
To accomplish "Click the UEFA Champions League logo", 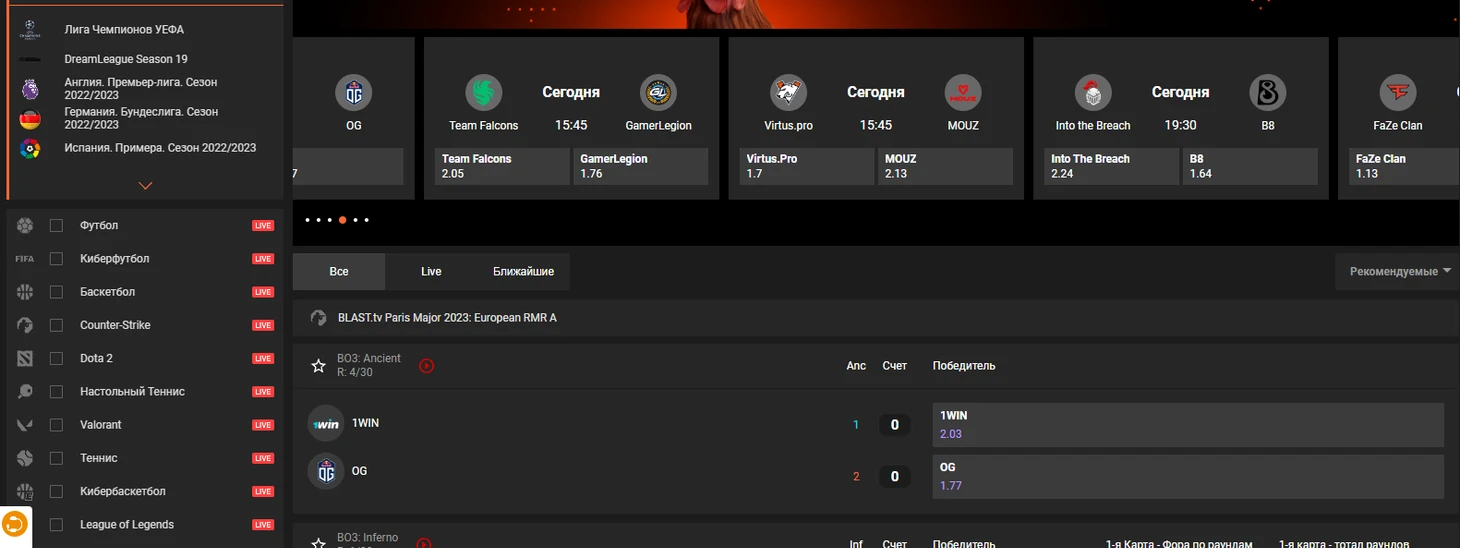I will pyautogui.click(x=30, y=30).
